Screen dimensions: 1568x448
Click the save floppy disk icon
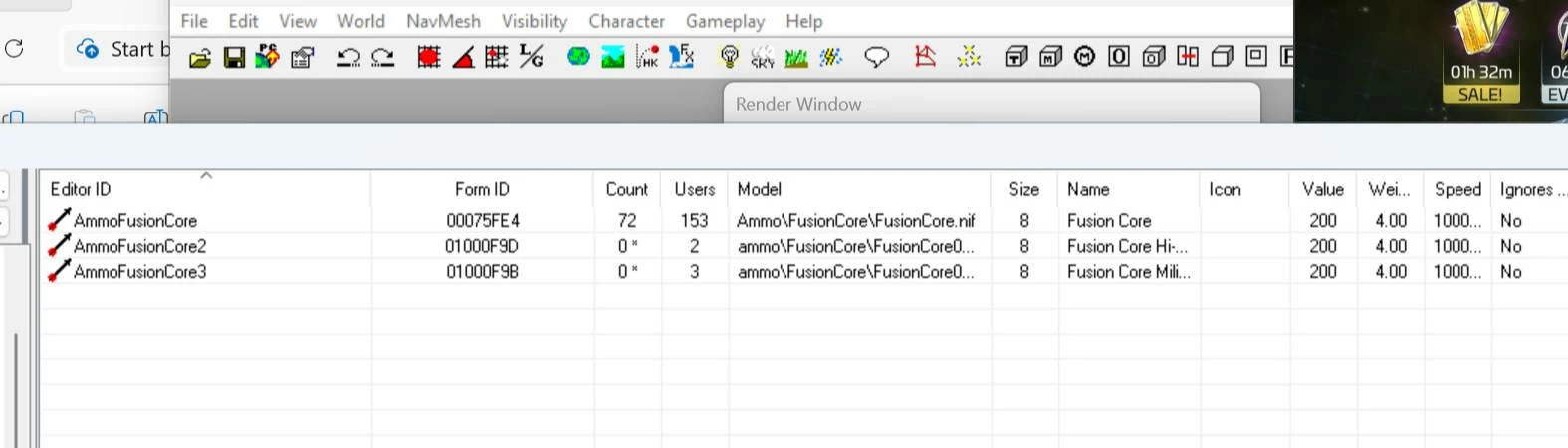point(234,58)
